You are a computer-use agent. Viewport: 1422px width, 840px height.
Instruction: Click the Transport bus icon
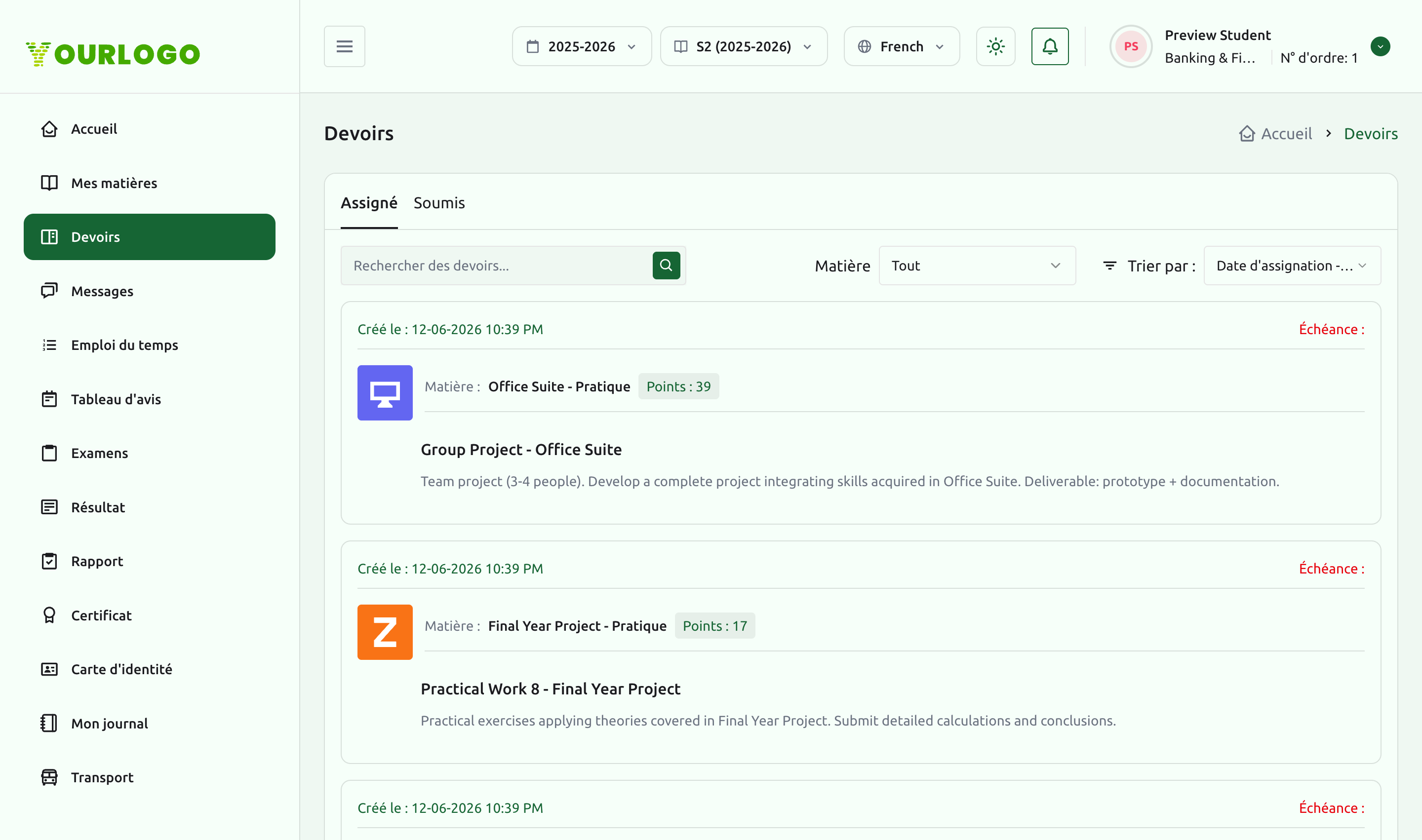pos(49,778)
